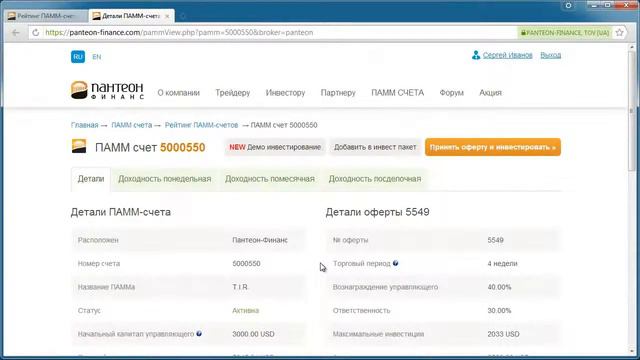
Task: Click Добавить в инвест пакет
Action: tap(375, 147)
